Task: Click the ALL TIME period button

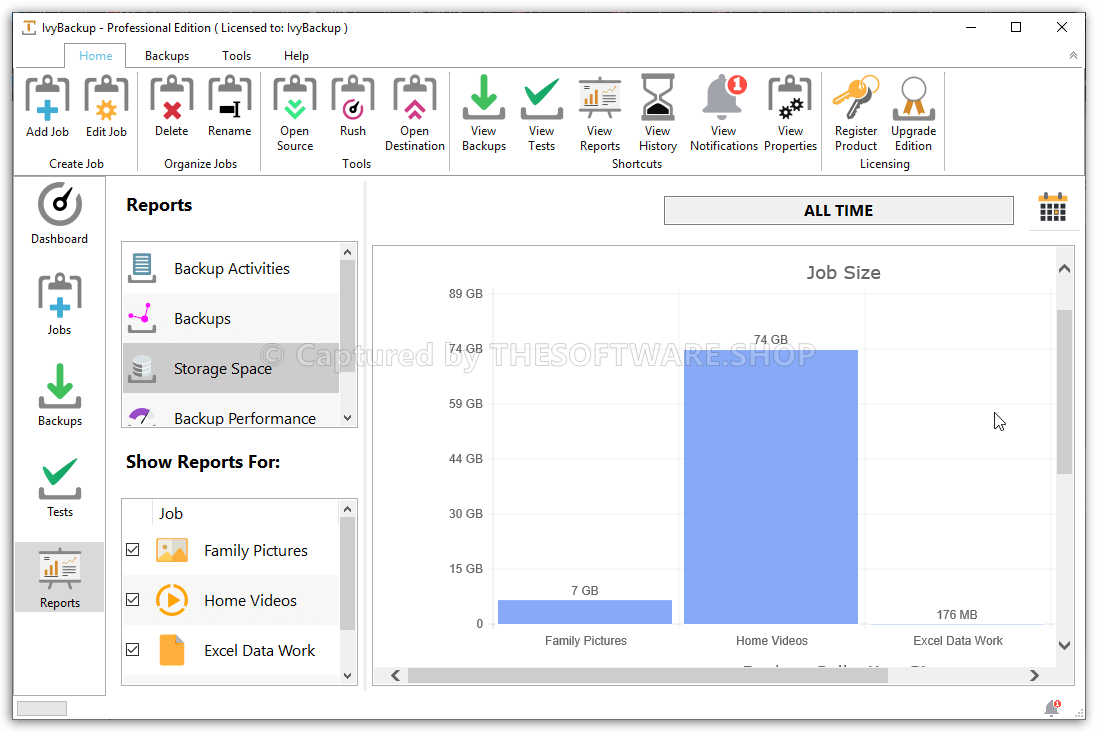Action: pos(838,210)
